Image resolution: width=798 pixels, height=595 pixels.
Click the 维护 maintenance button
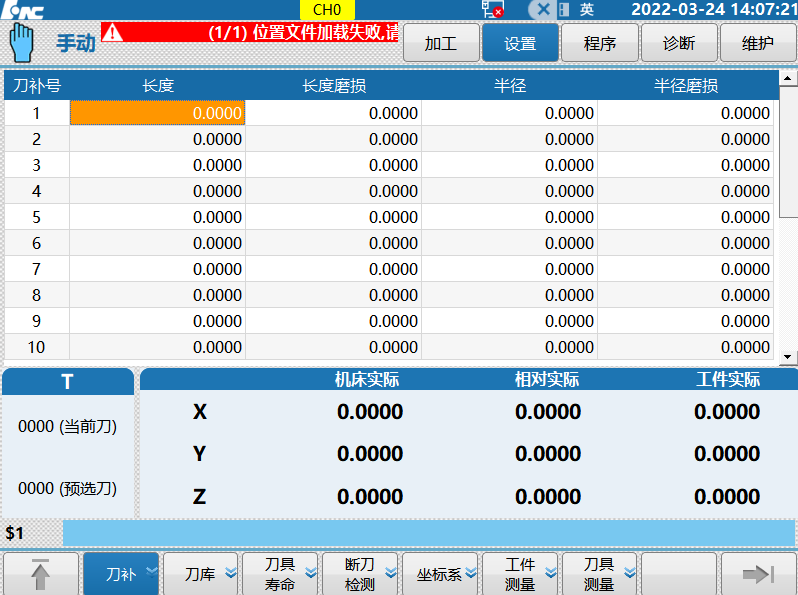click(758, 44)
